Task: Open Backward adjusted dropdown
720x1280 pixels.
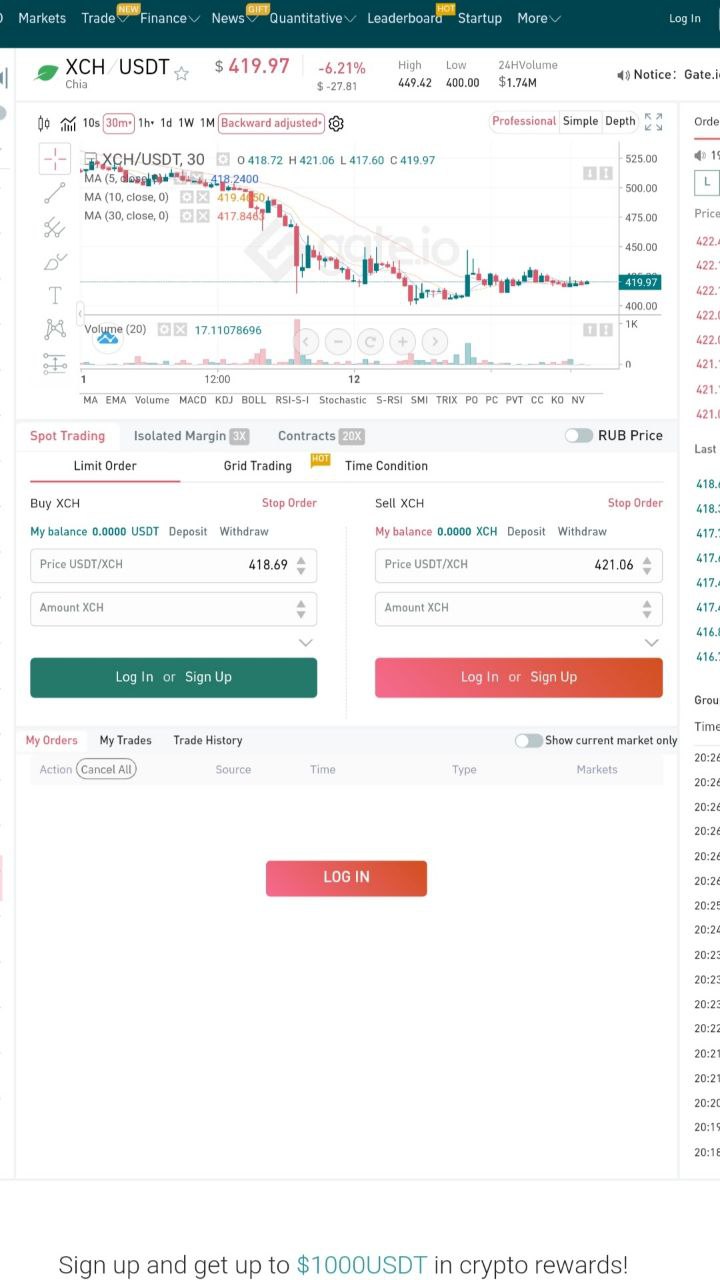Action: click(x=271, y=123)
